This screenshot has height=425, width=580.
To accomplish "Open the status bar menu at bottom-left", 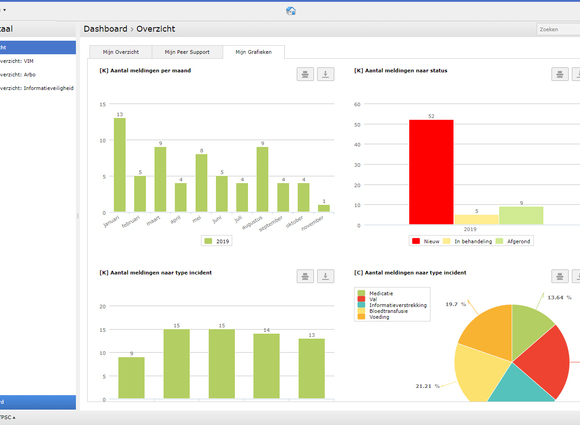I will pyautogui.click(x=7, y=418).
